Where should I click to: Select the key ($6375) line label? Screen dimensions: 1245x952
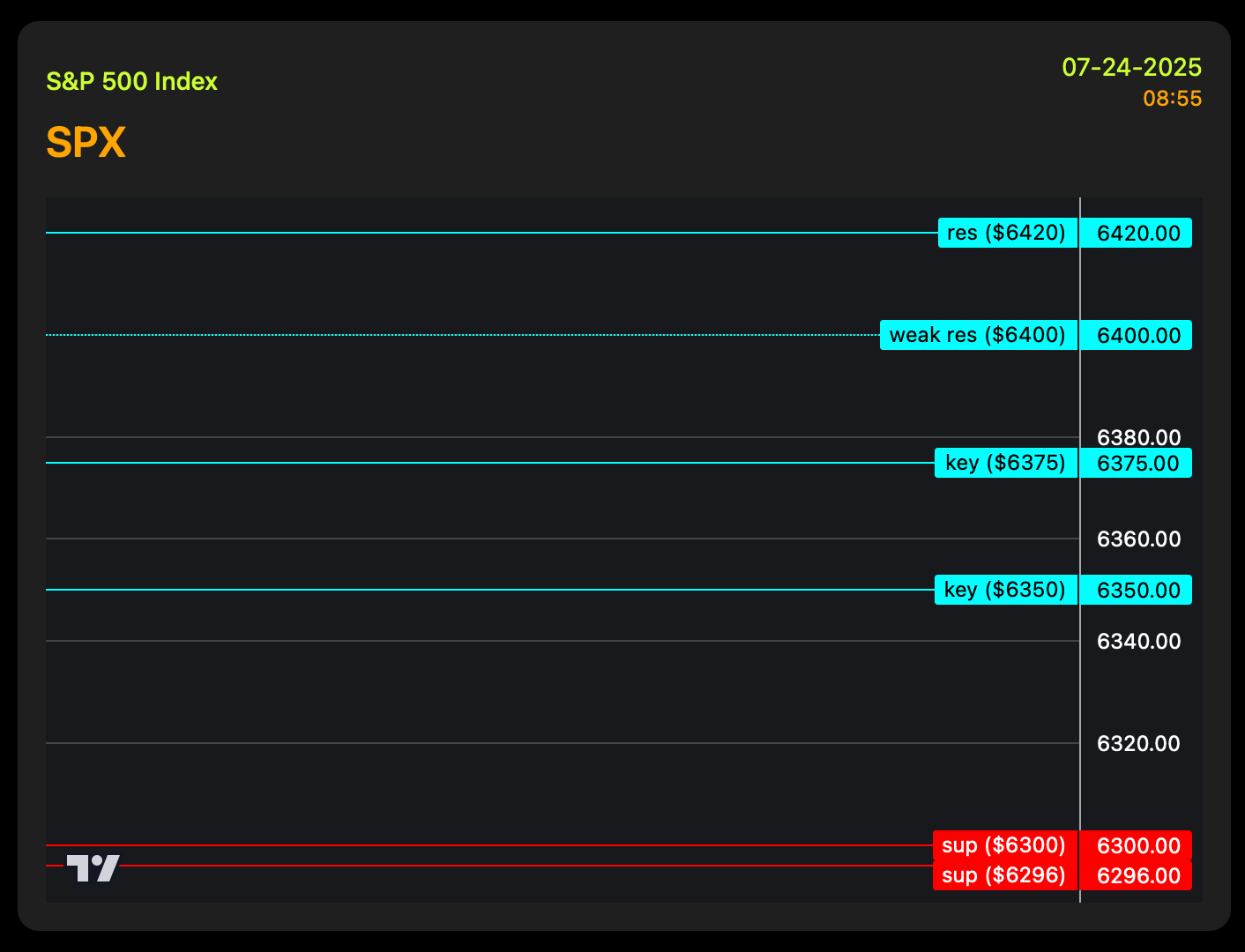[x=1006, y=463]
